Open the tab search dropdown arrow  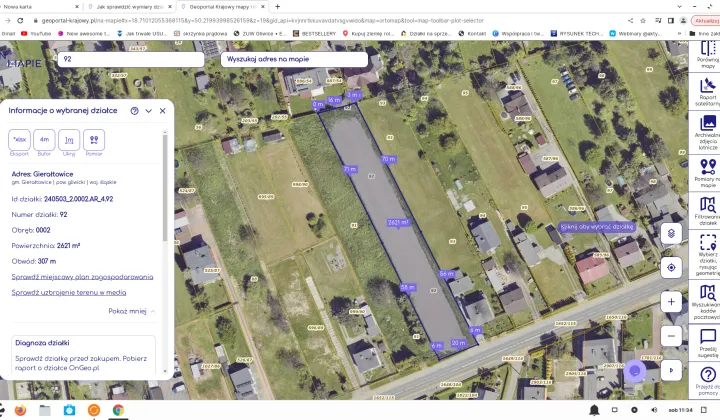tap(680, 7)
